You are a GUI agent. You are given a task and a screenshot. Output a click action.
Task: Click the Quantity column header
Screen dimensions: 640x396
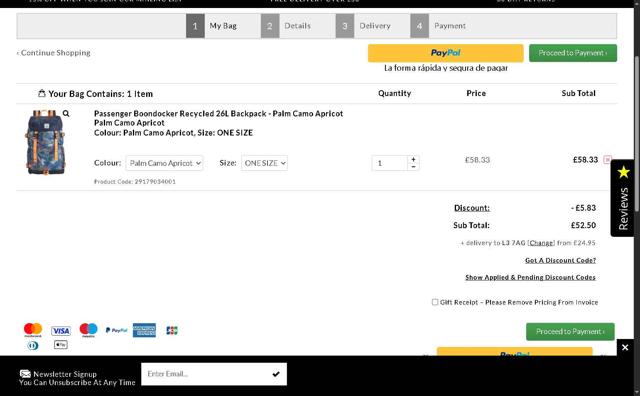(x=394, y=93)
